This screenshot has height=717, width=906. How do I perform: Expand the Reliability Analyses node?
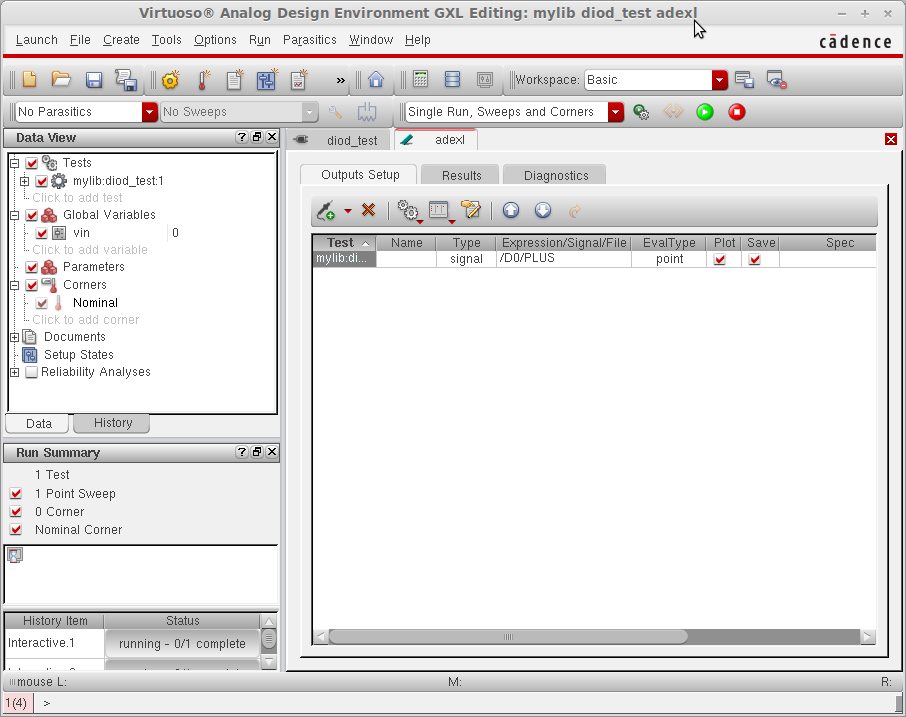pos(15,372)
